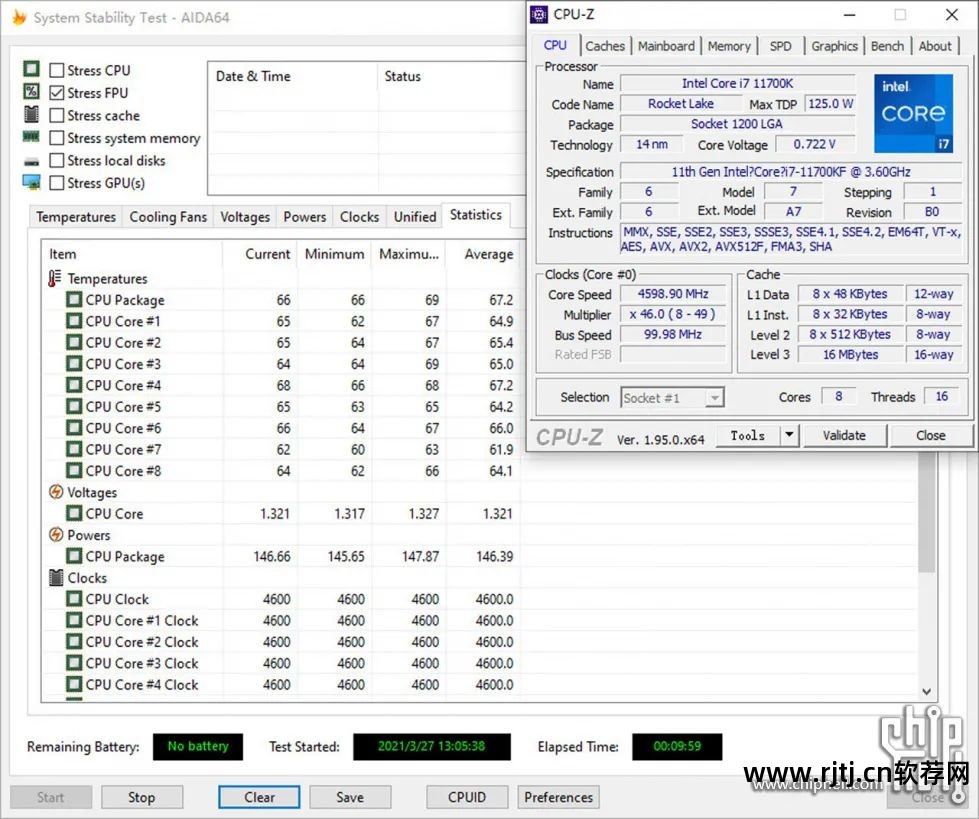Screen dimensions: 979x819
Task: Click the Voltages lightning icon
Action: pyautogui.click(x=56, y=492)
